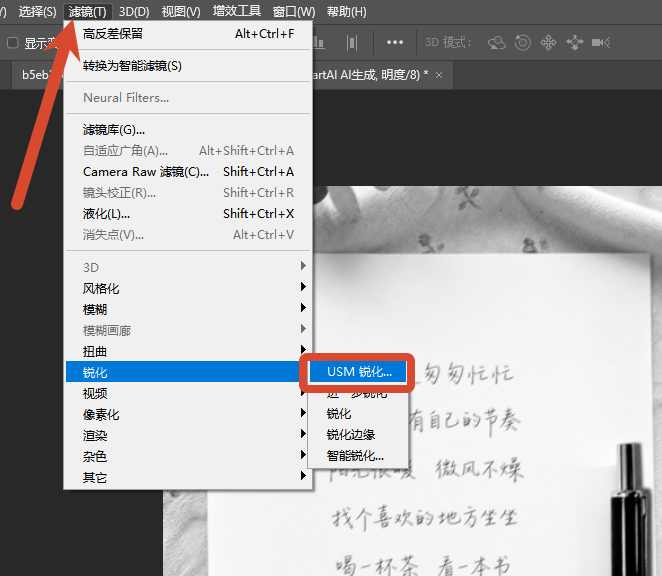Expand the 扭曲 submenu
The height and width of the screenshot is (576, 662).
pyautogui.click(x=188, y=351)
